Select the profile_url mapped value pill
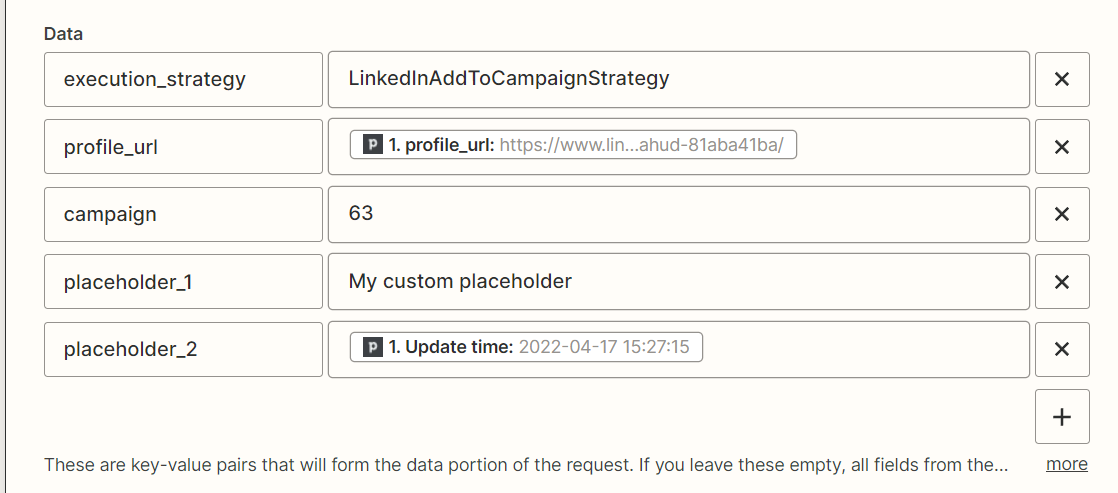This screenshot has height=493, width=1118. point(573,145)
